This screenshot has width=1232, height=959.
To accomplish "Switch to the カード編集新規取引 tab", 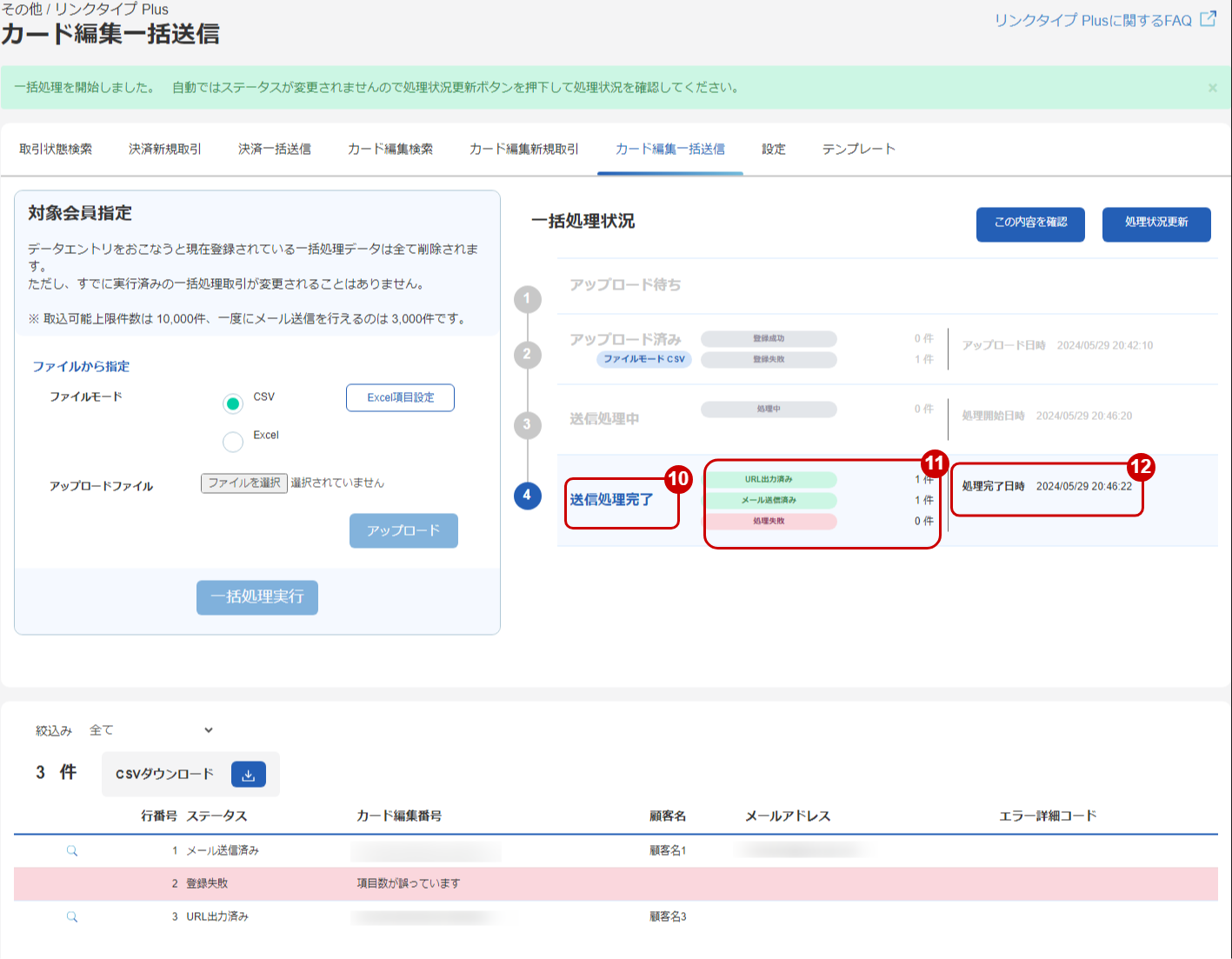I will [x=524, y=150].
